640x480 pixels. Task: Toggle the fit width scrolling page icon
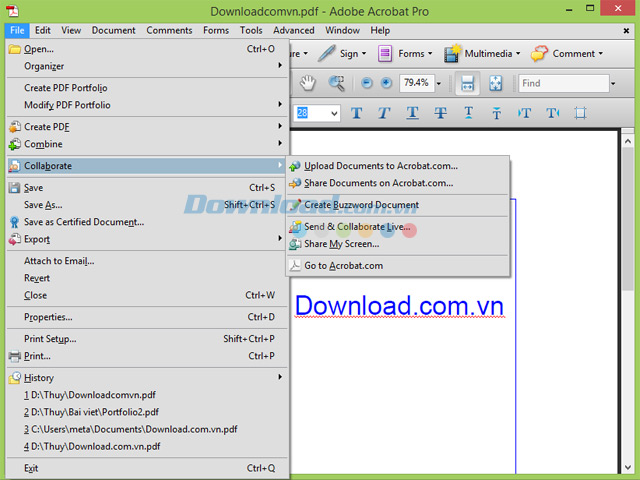point(467,83)
